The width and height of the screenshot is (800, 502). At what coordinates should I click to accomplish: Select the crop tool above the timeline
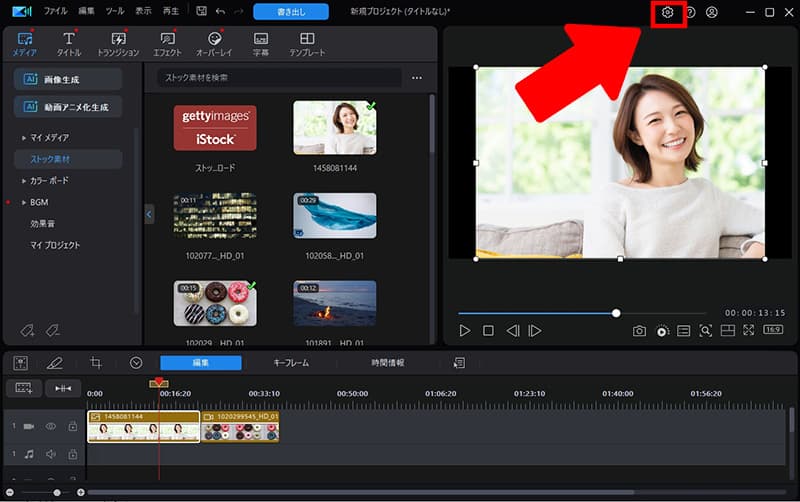coord(96,363)
